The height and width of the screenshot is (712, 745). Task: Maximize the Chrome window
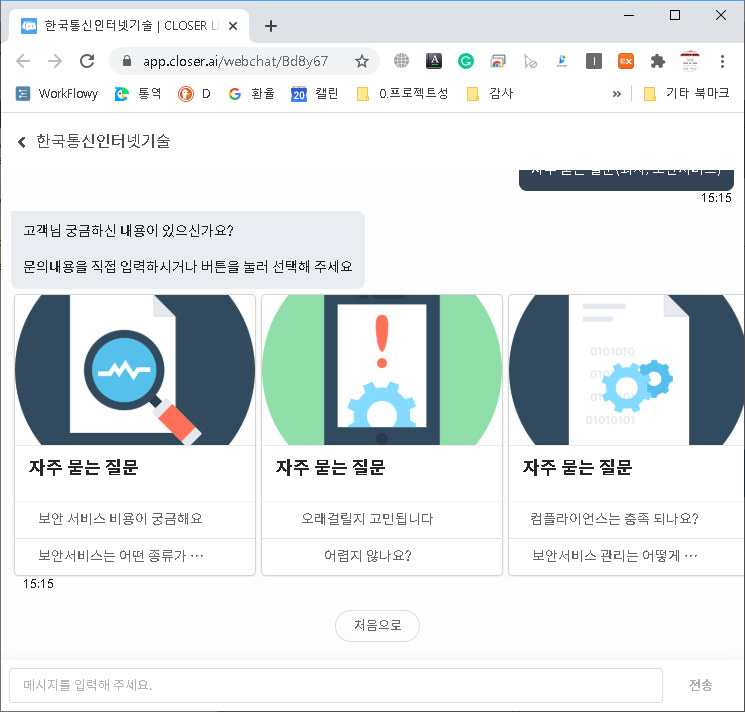point(675,15)
